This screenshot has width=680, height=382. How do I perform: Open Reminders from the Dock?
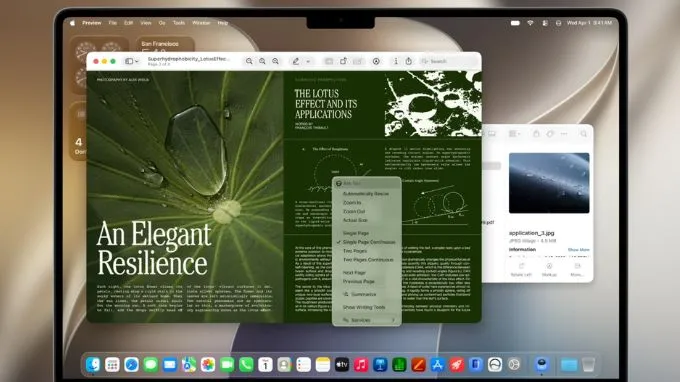tap(303, 365)
